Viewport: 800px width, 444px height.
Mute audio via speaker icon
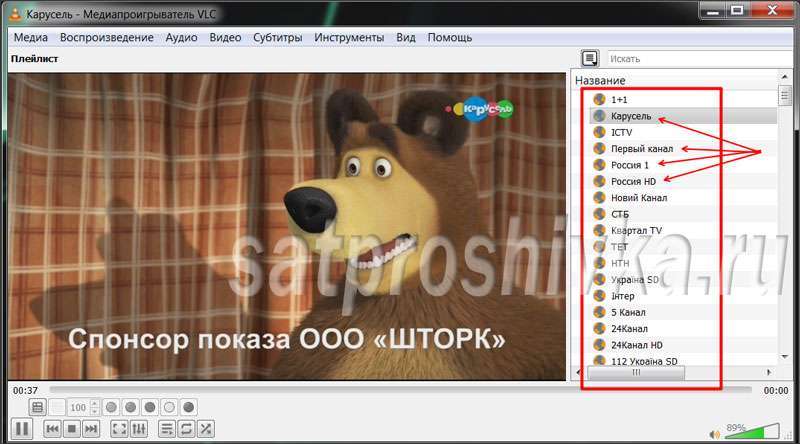point(714,434)
